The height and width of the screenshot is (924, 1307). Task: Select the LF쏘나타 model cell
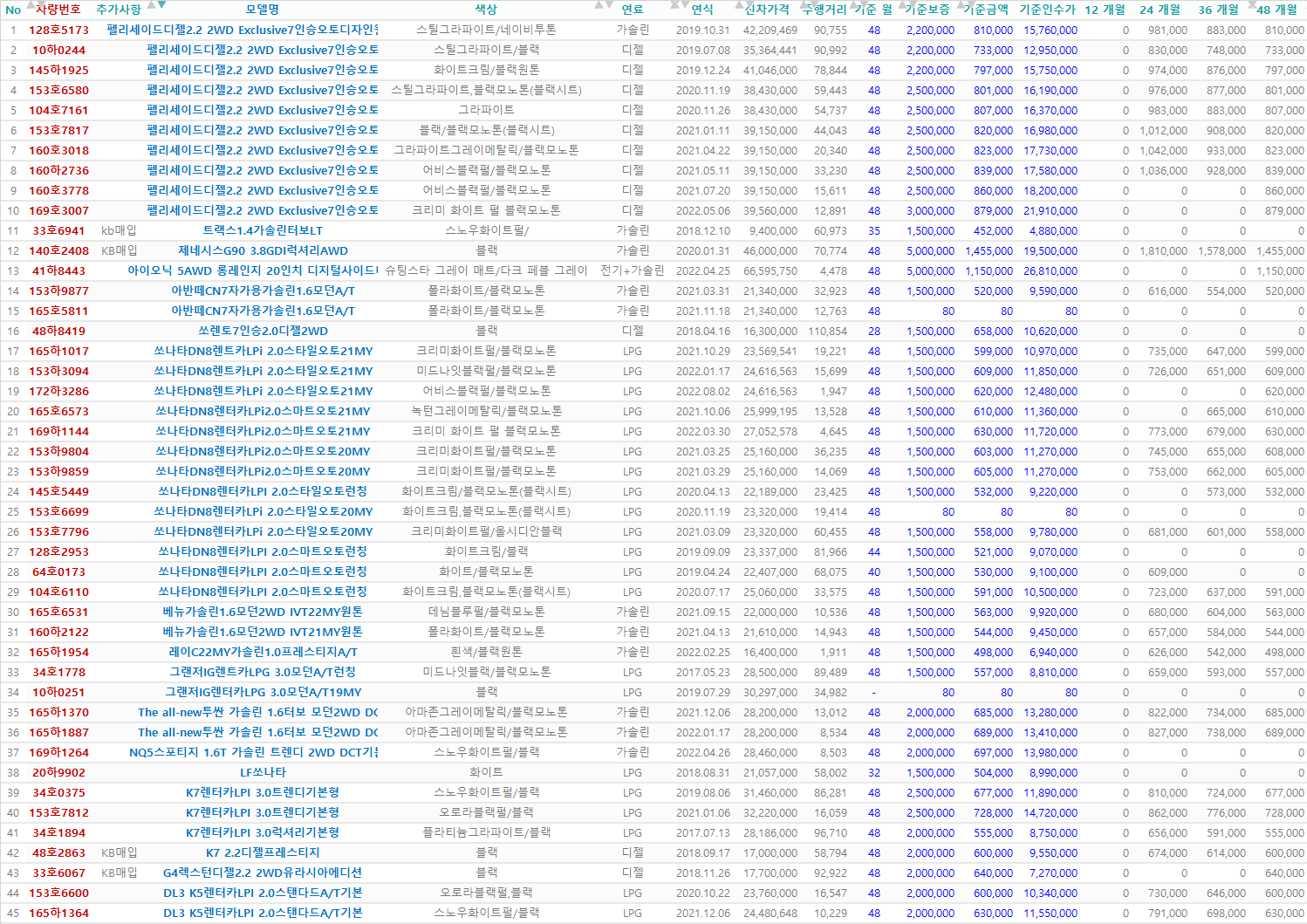(263, 772)
